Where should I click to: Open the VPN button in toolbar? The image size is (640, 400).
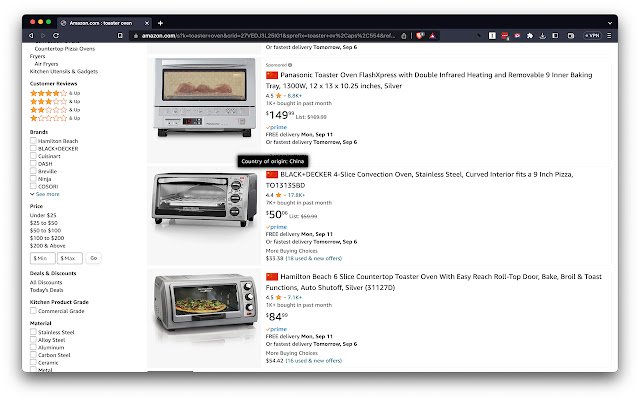(592, 36)
